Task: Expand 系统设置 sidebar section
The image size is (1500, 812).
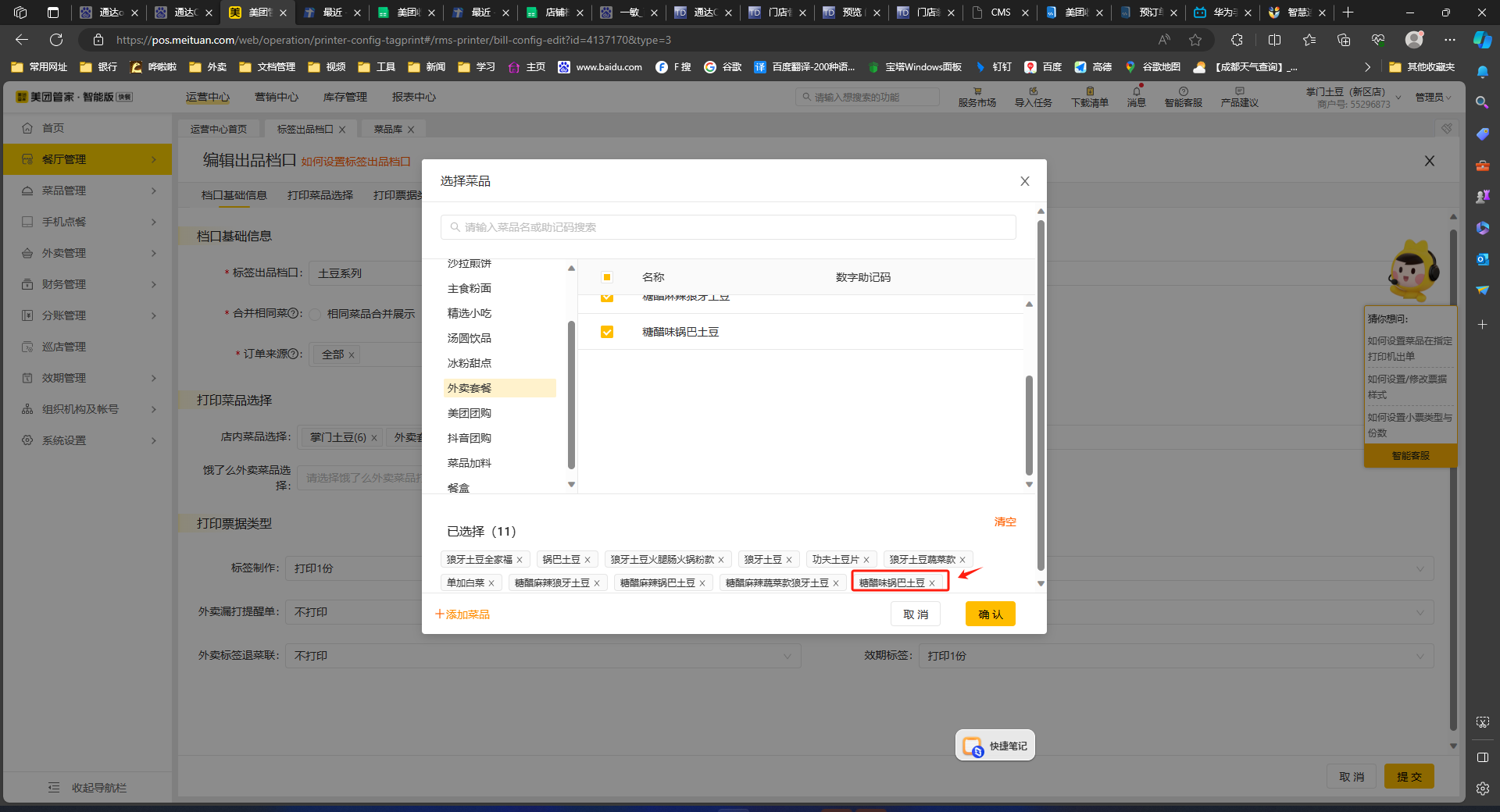Action: (87, 440)
